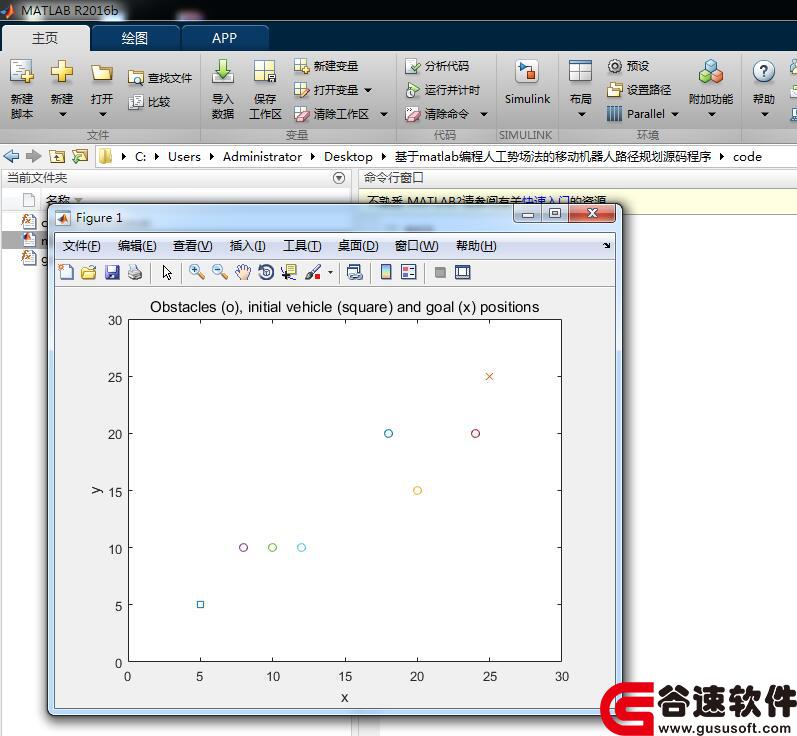This screenshot has width=797, height=736.
Task: Click Print Figure icon in Figure 1 toolbar
Action: pos(135,272)
